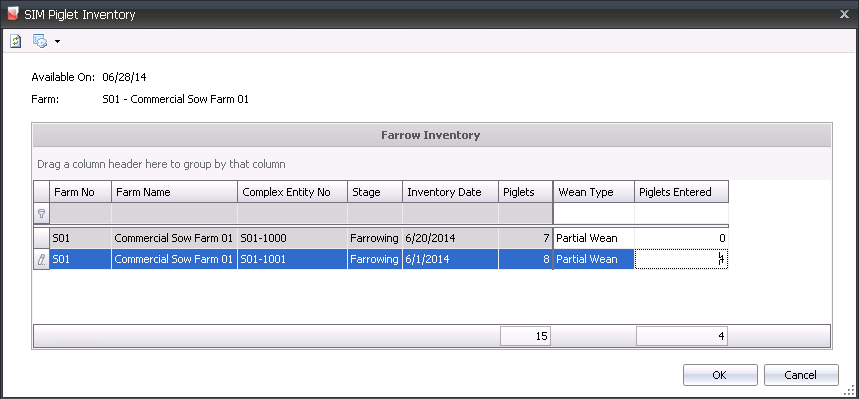Click the Farm Name filter cell
This screenshot has height=399, width=859.
point(175,214)
